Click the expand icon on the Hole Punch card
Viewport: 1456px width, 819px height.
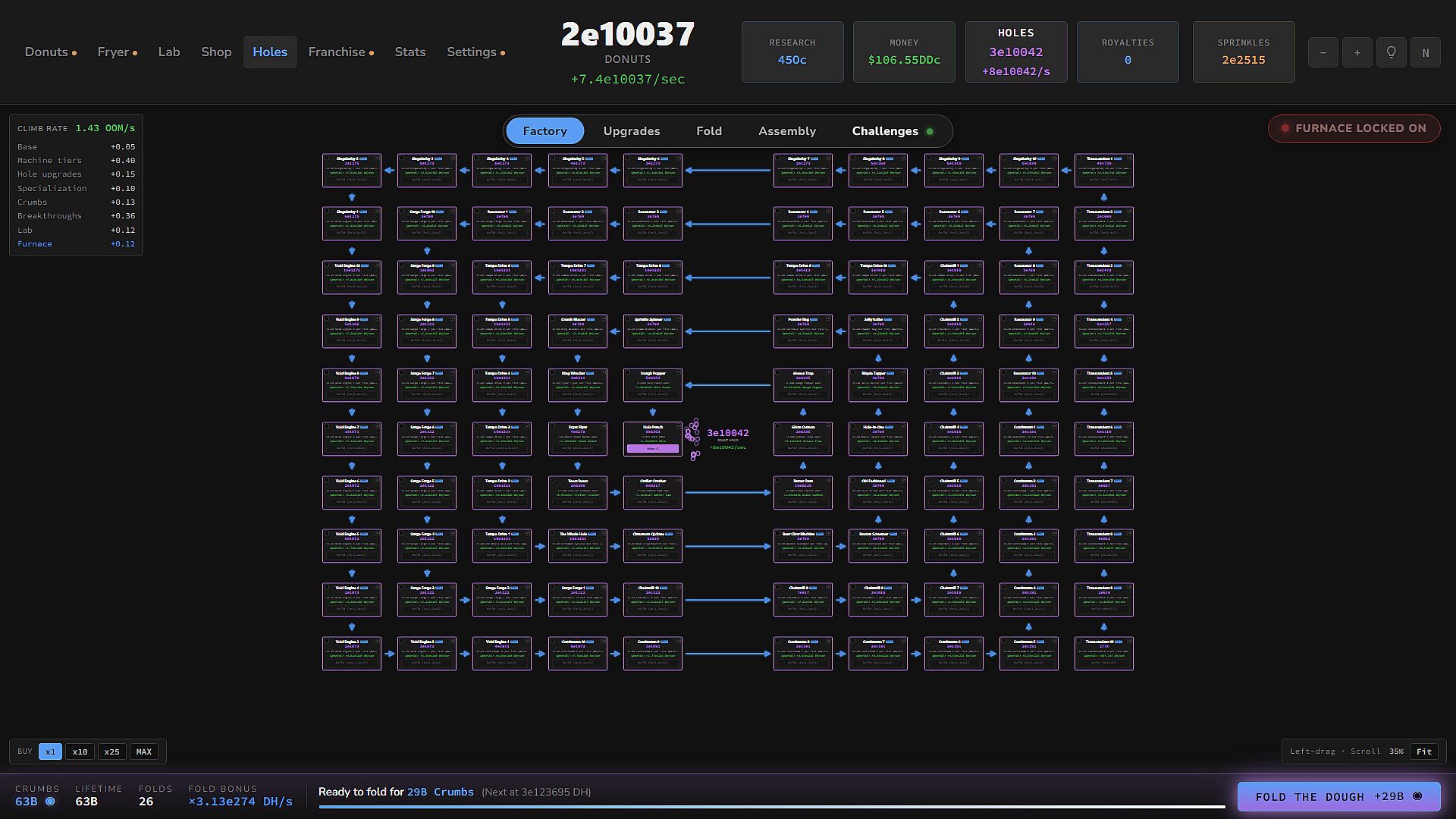click(x=678, y=426)
